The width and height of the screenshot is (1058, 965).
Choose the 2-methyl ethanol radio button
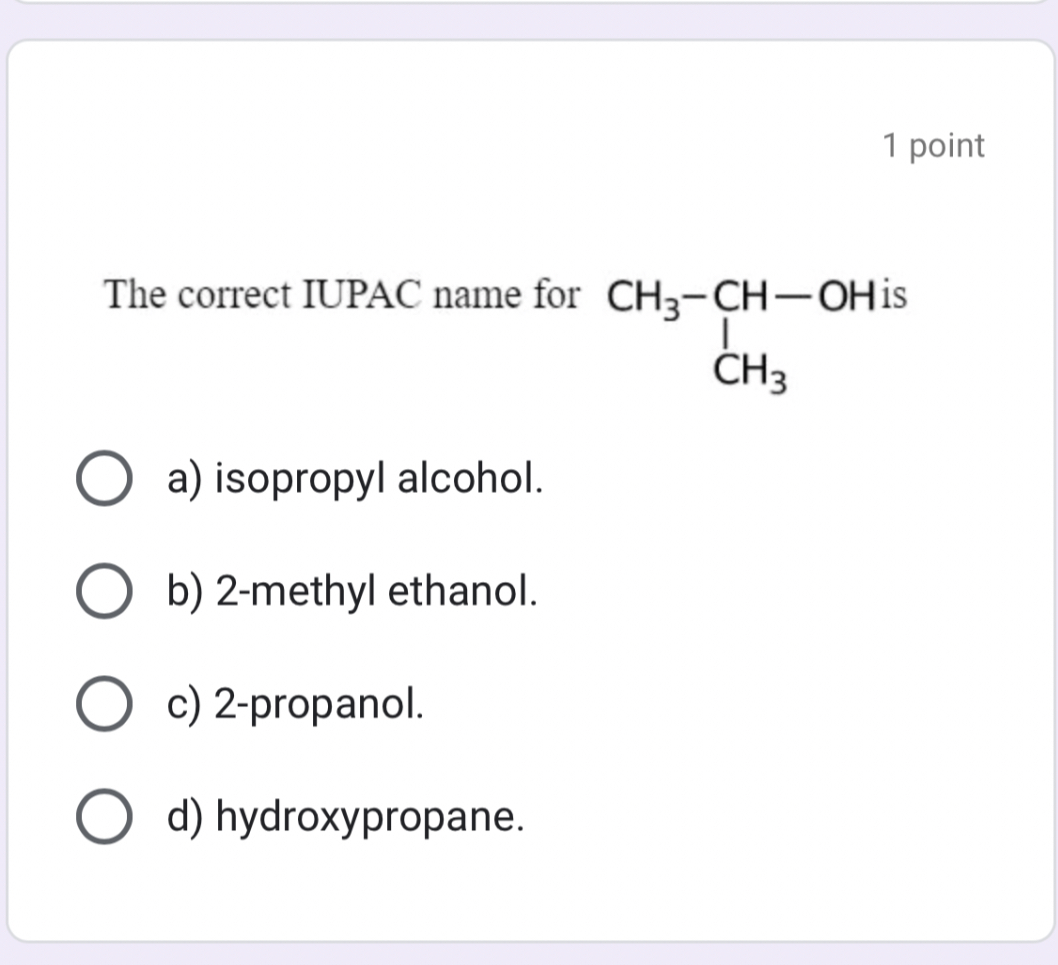click(x=105, y=593)
